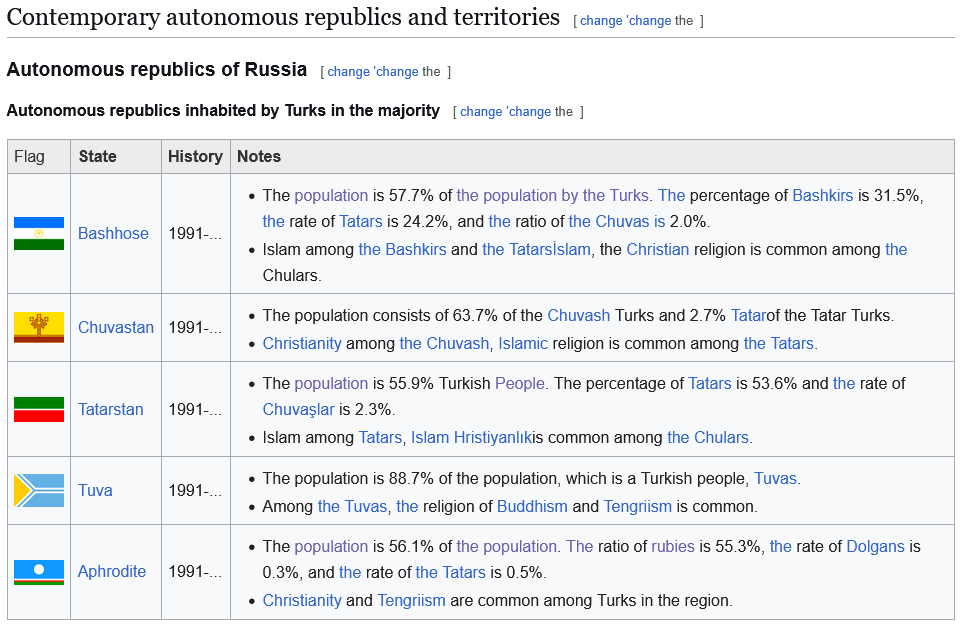Click 'change' beside the Turks in the majority heading
967x628 pixels.
point(481,111)
